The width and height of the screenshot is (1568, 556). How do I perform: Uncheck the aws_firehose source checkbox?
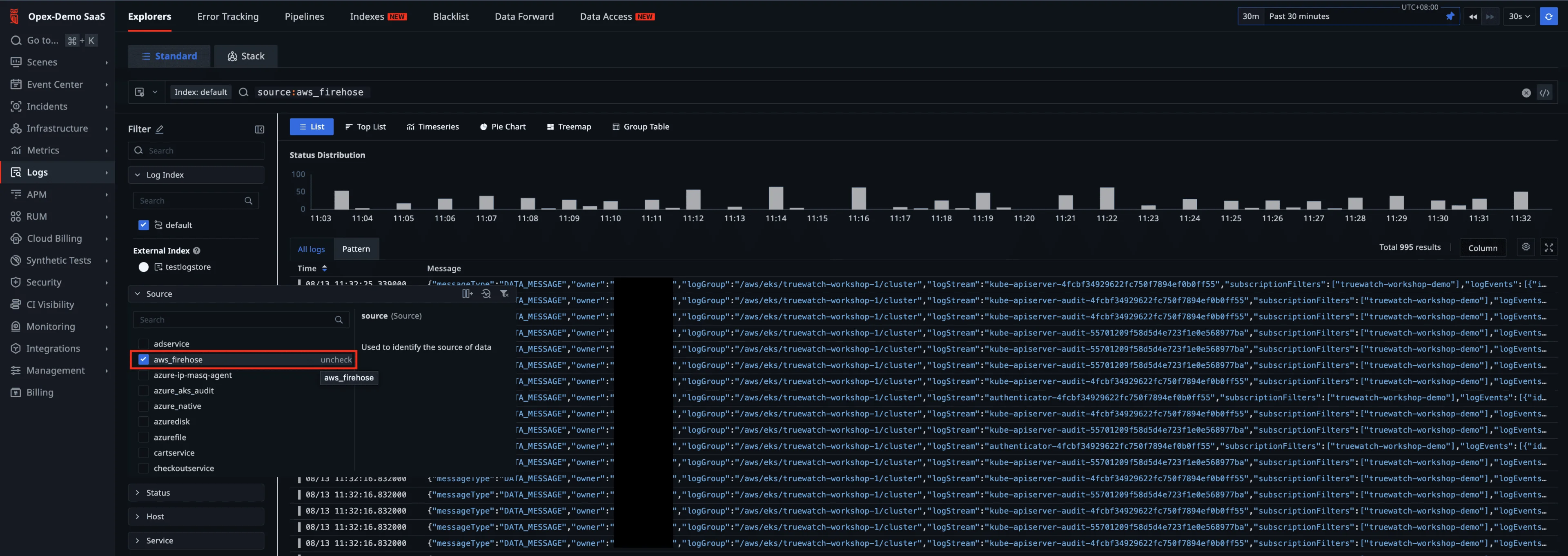point(144,360)
